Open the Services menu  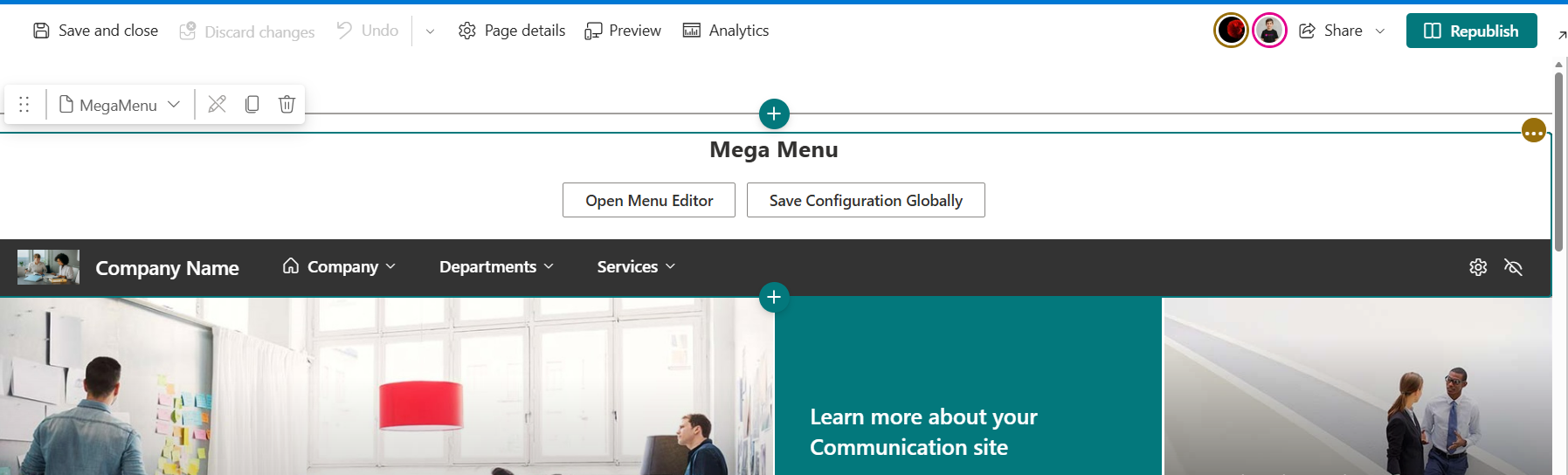pos(636,266)
